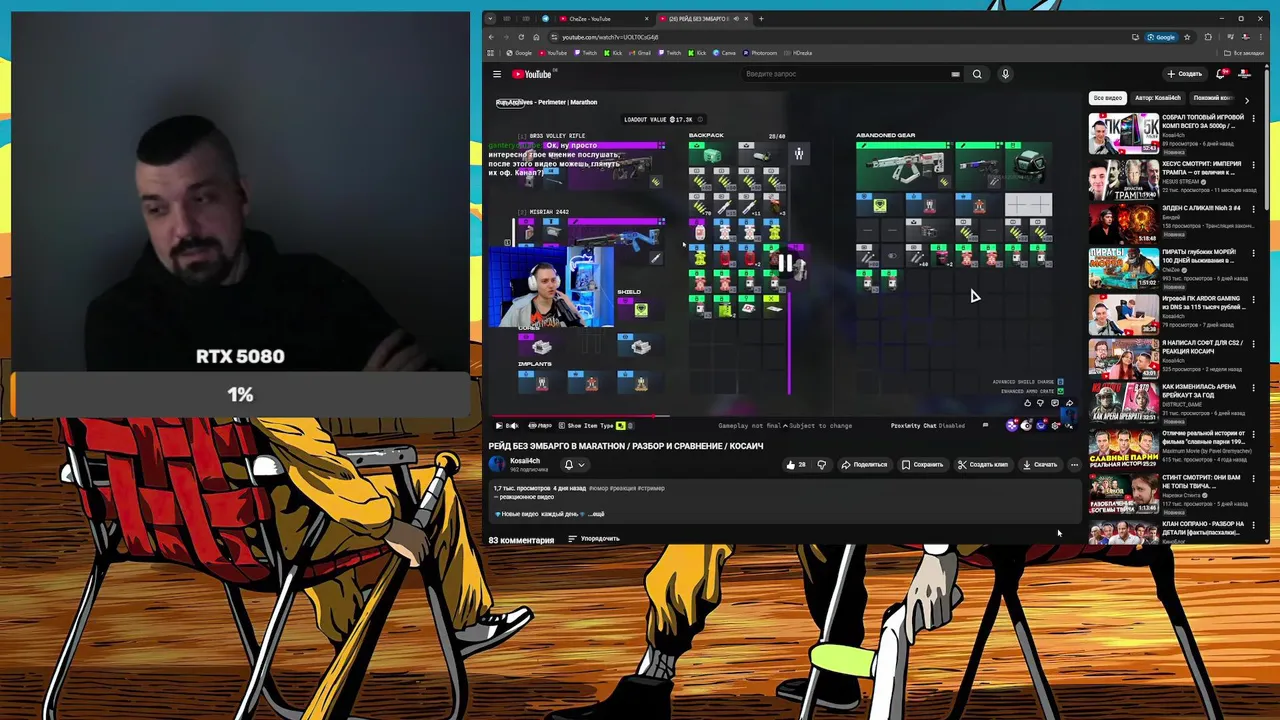The image size is (1280, 720).
Task: Open 'КЛАН СОПРАНО - РАЗБОР' video title
Action: (x=1203, y=528)
